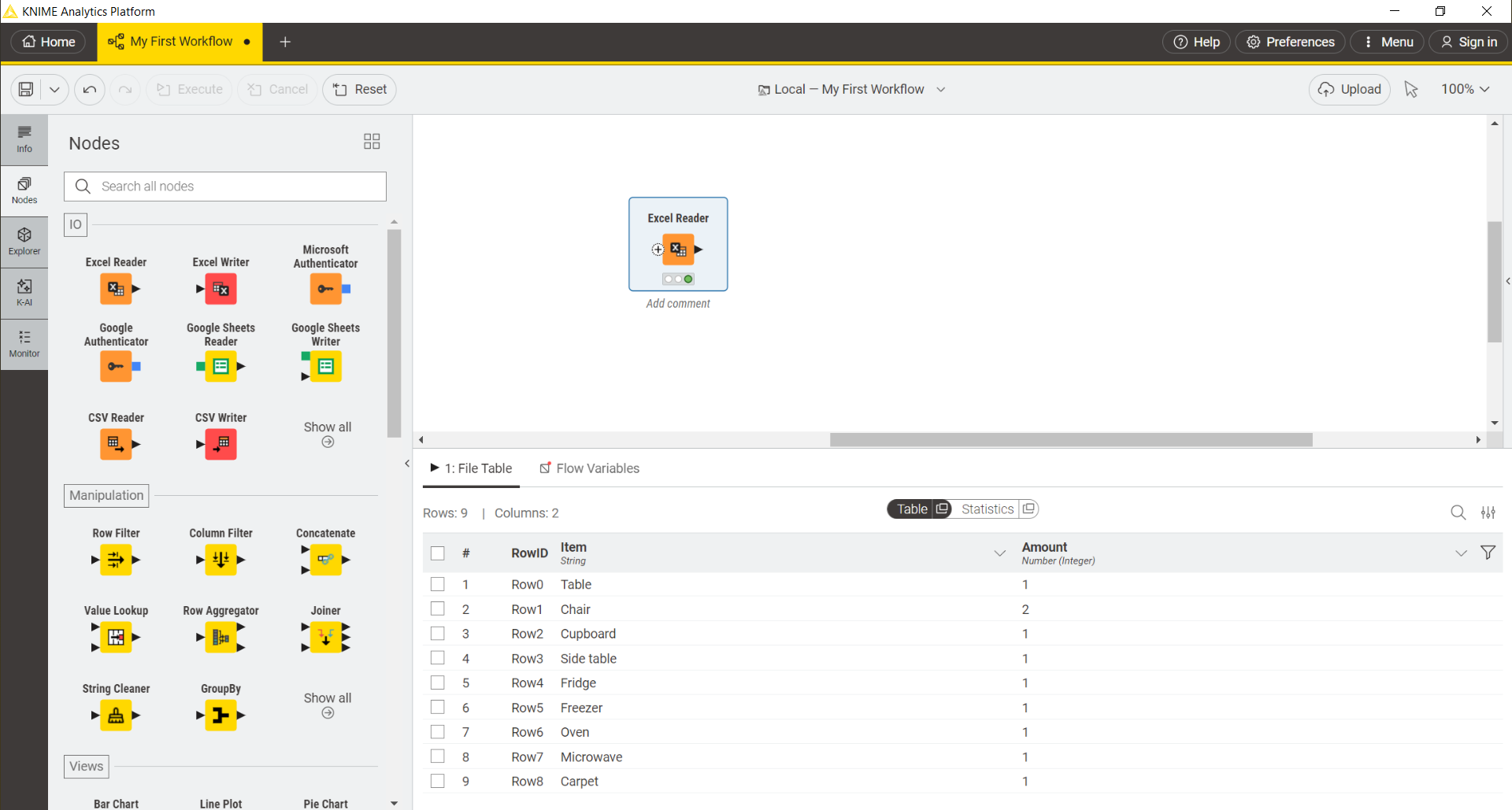Image resolution: width=1512 pixels, height=810 pixels.
Task: Open the Monitor sidebar panel
Action: pos(24,344)
